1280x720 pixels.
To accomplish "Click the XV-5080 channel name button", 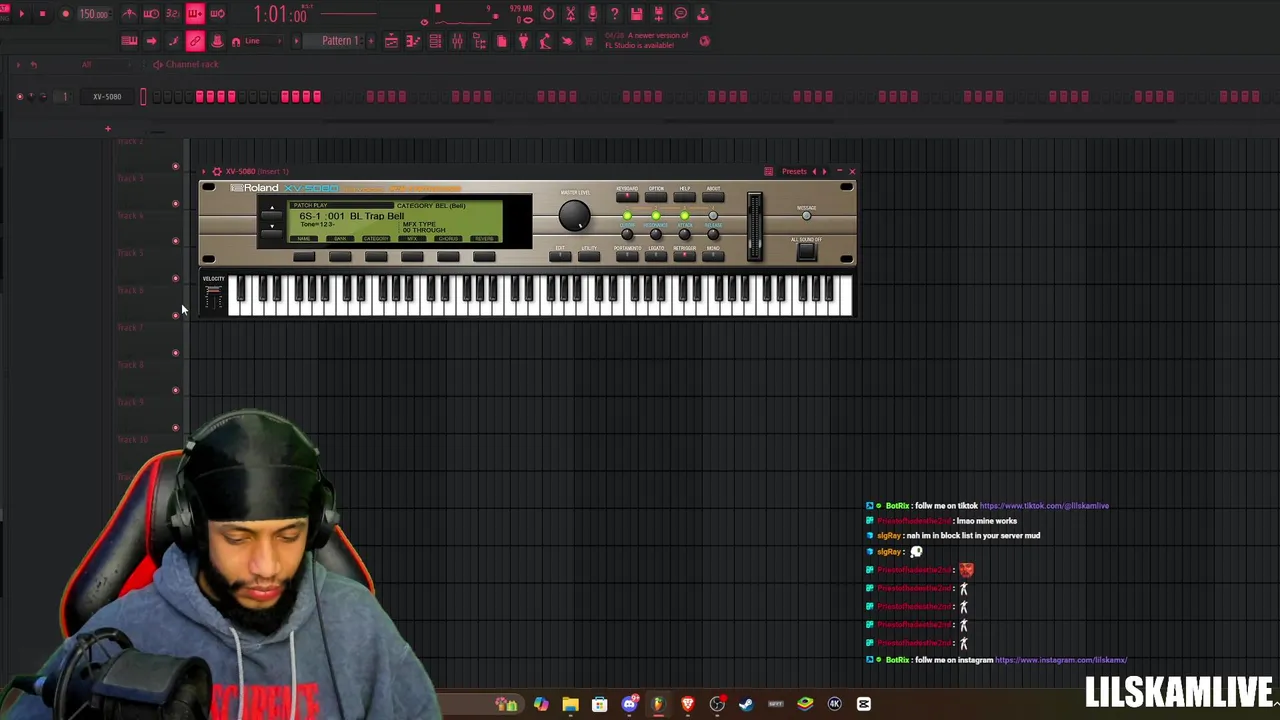I will [x=107, y=96].
